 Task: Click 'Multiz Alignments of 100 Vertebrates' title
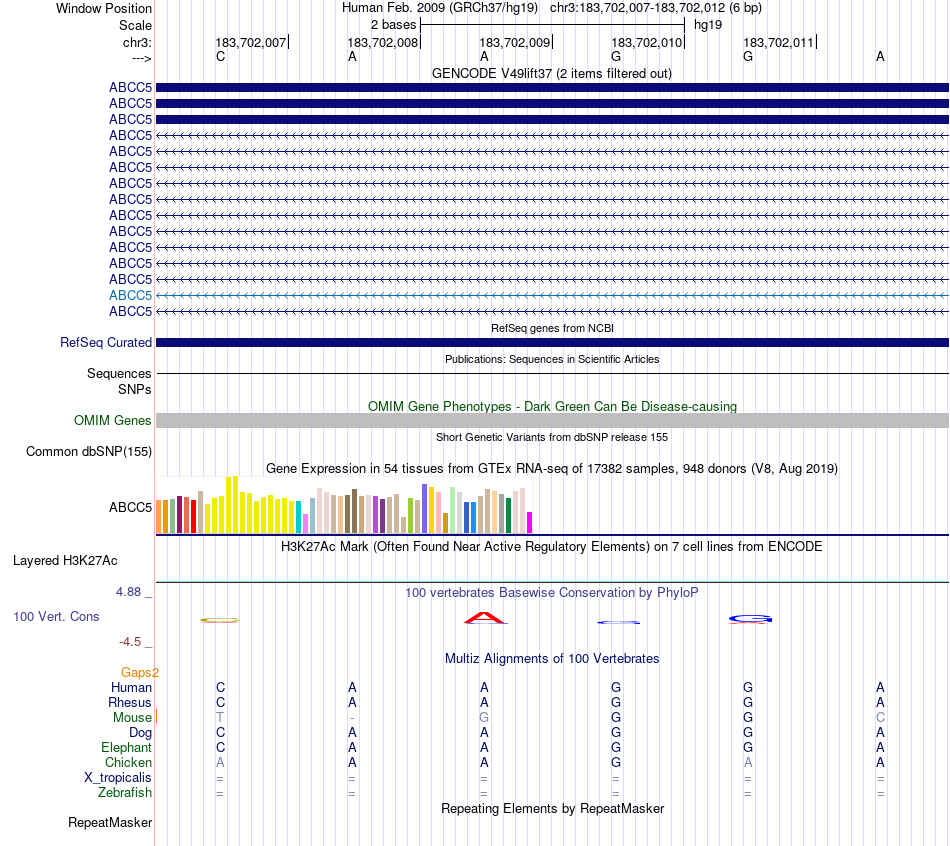(x=552, y=658)
